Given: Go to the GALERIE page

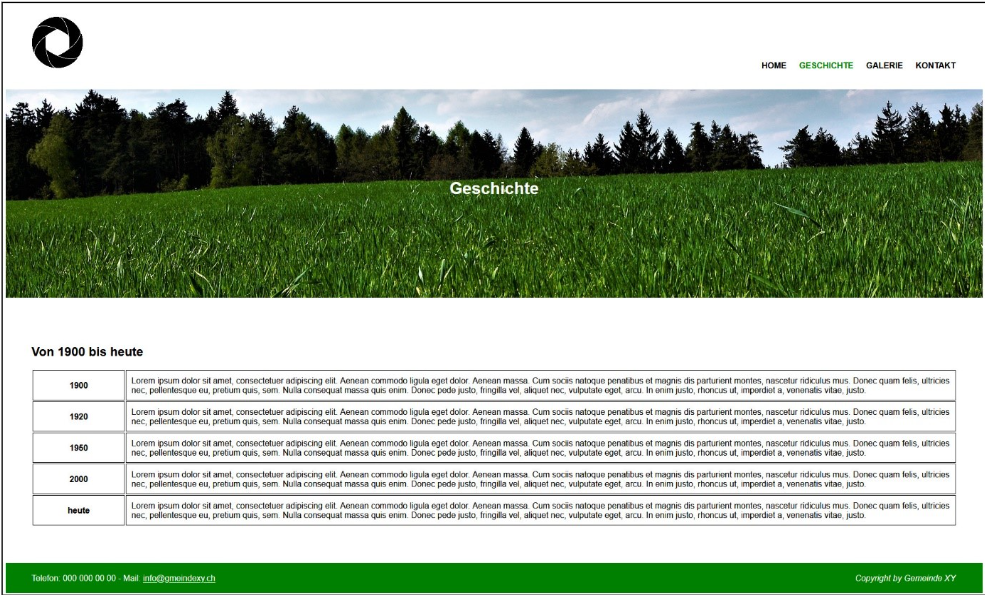Looking at the screenshot, I should pos(884,66).
